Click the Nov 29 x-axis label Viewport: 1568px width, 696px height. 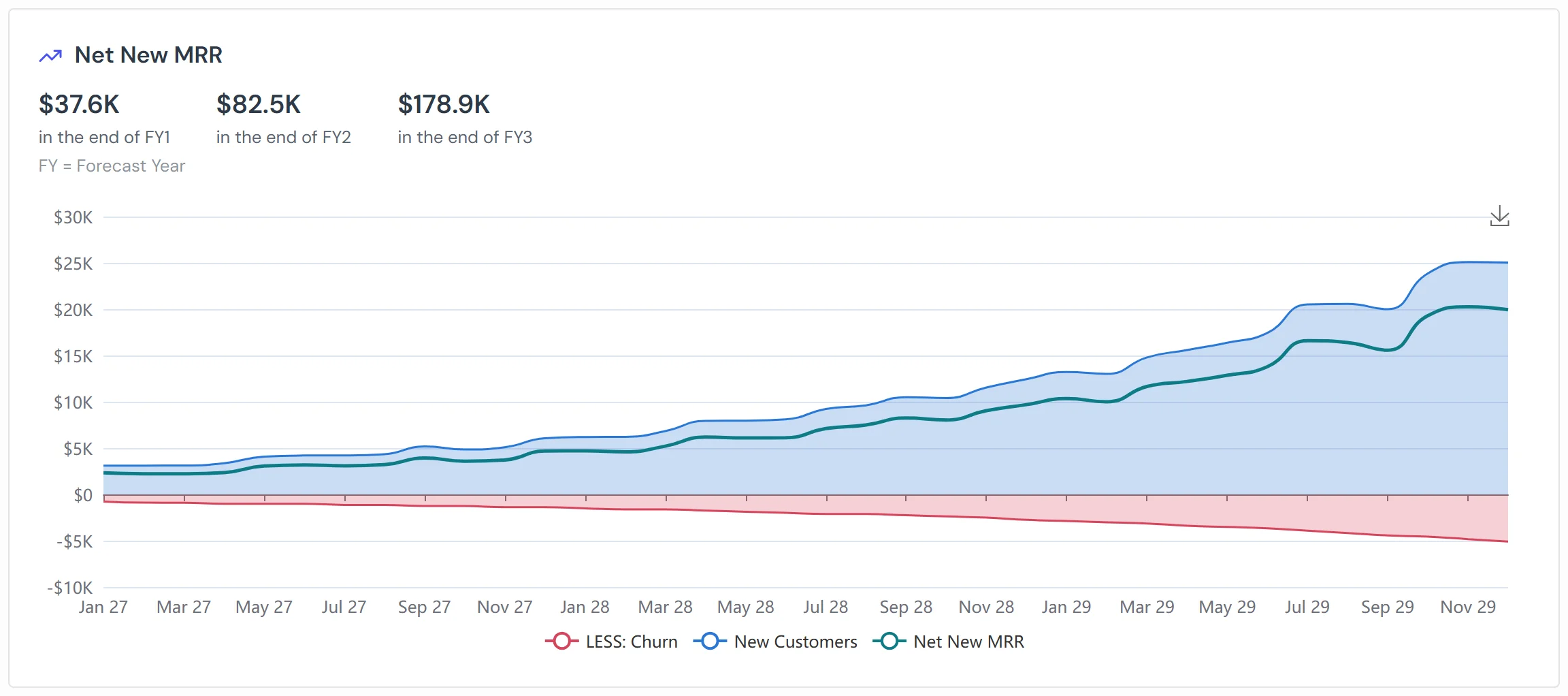(1469, 607)
